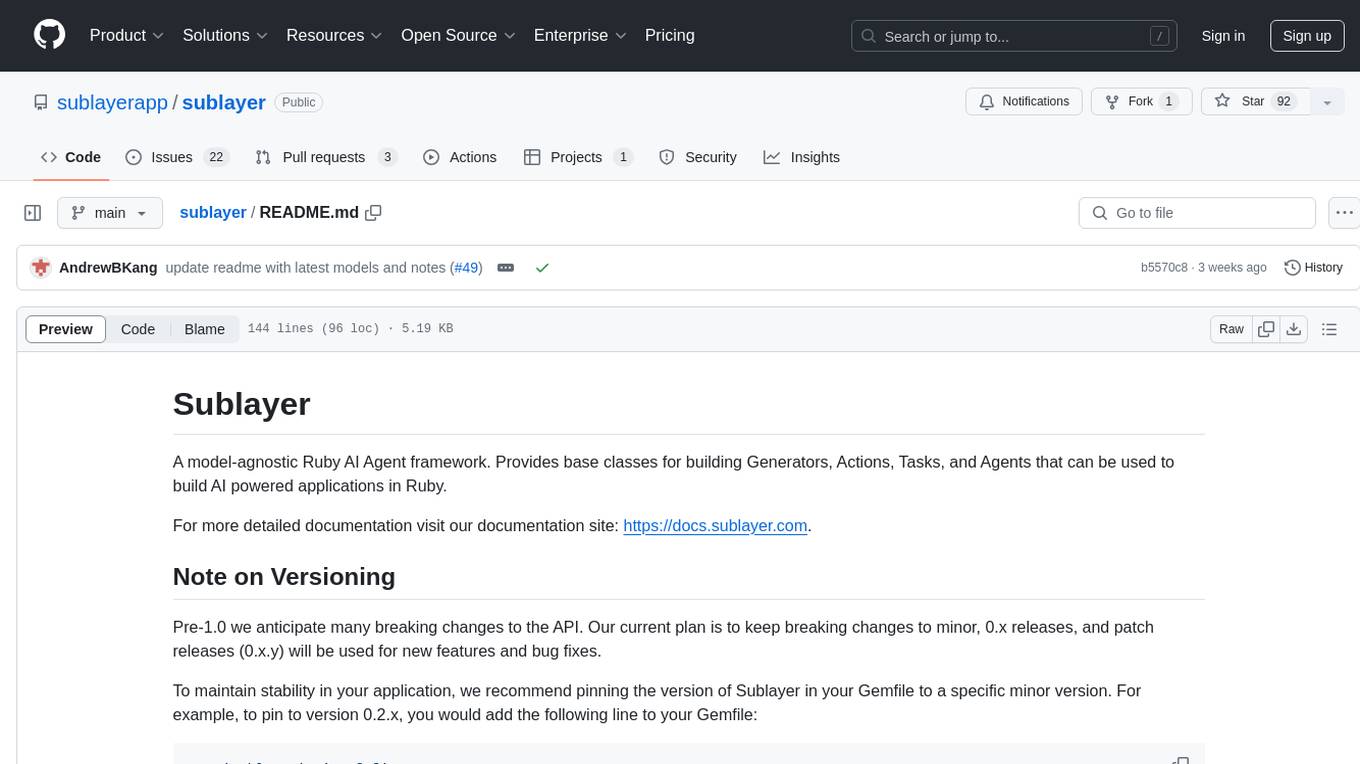The width and height of the screenshot is (1360, 764).
Task: Click the Note on Versioning heading
Action: pyautogui.click(x=284, y=577)
